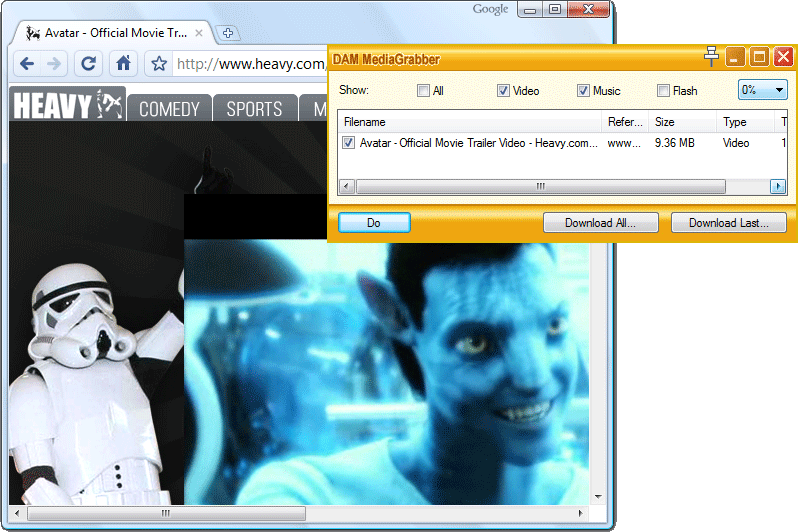This screenshot has width=798, height=532.
Task: Click the Do button
Action: tap(374, 223)
